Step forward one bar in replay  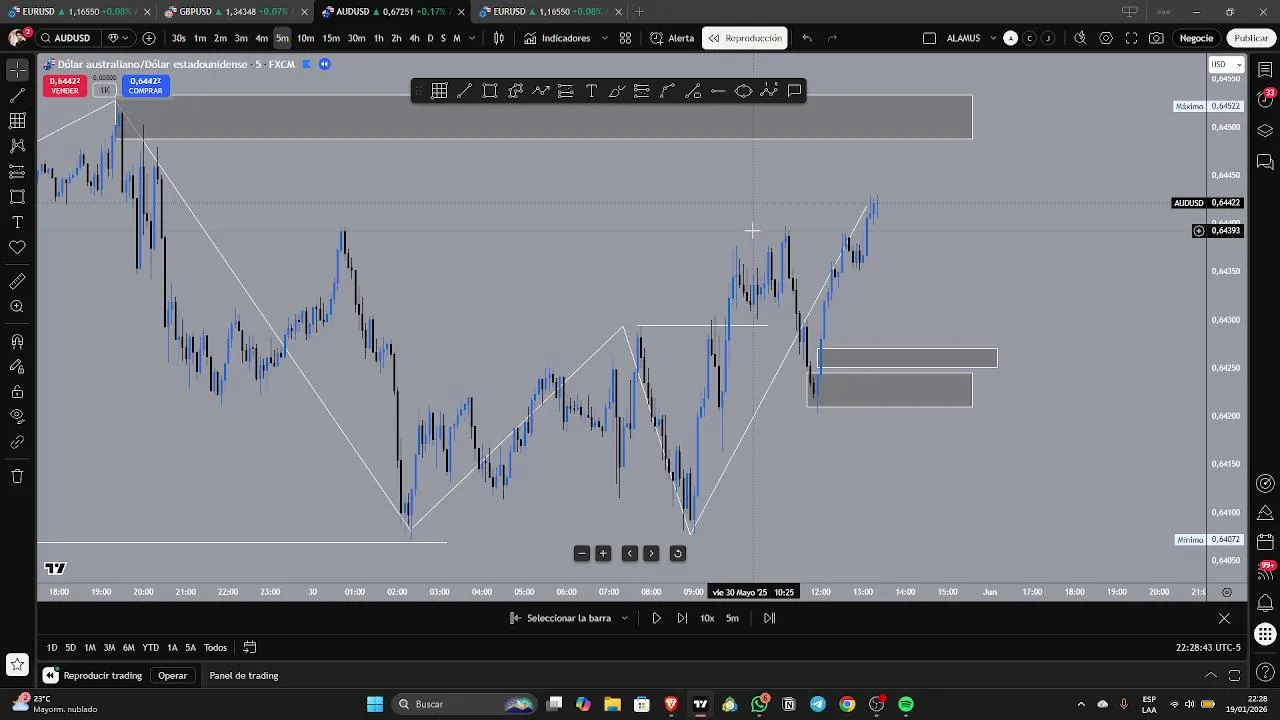[682, 618]
